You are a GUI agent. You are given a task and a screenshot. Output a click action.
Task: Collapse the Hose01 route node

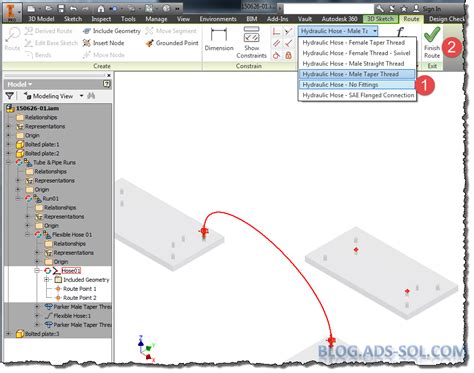click(x=37, y=271)
